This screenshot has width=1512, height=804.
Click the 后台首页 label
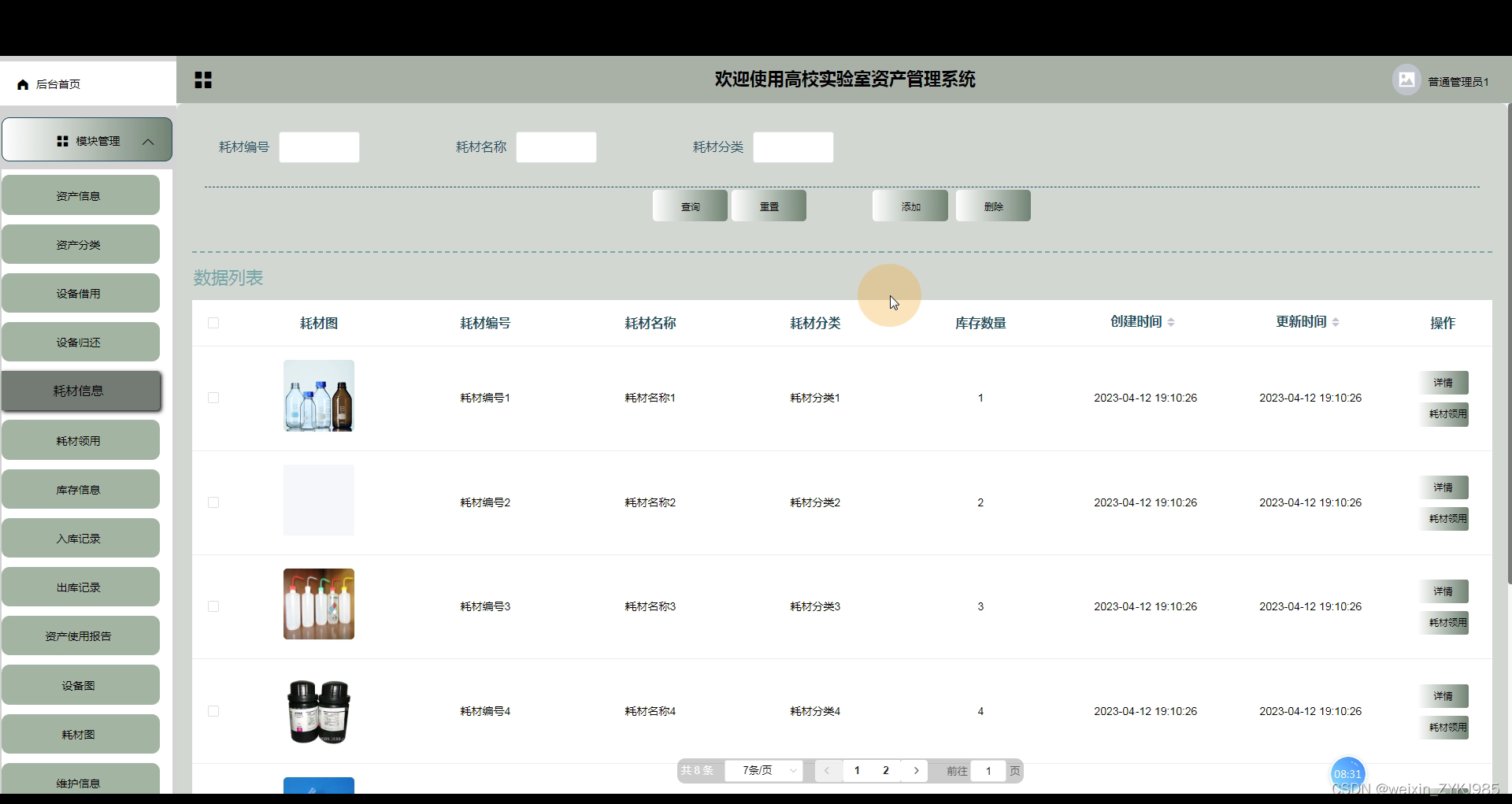pyautogui.click(x=58, y=84)
